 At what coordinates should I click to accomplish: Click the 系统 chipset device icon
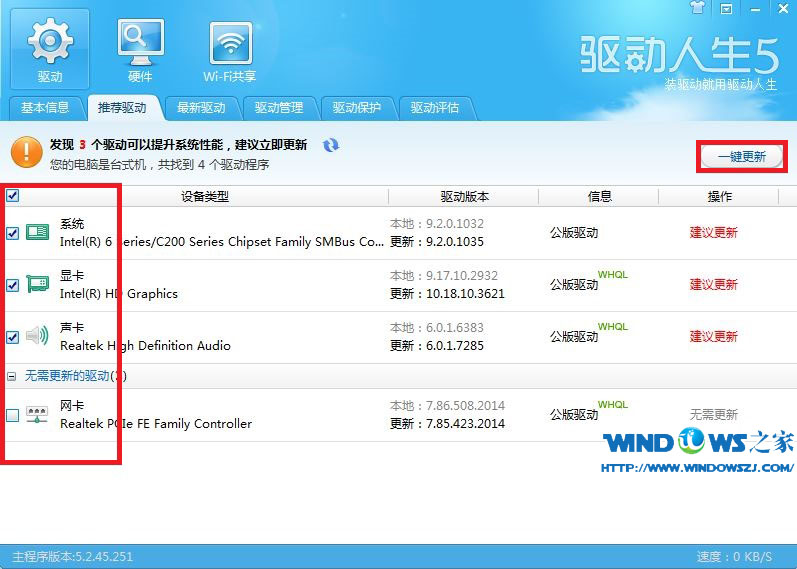[x=37, y=233]
